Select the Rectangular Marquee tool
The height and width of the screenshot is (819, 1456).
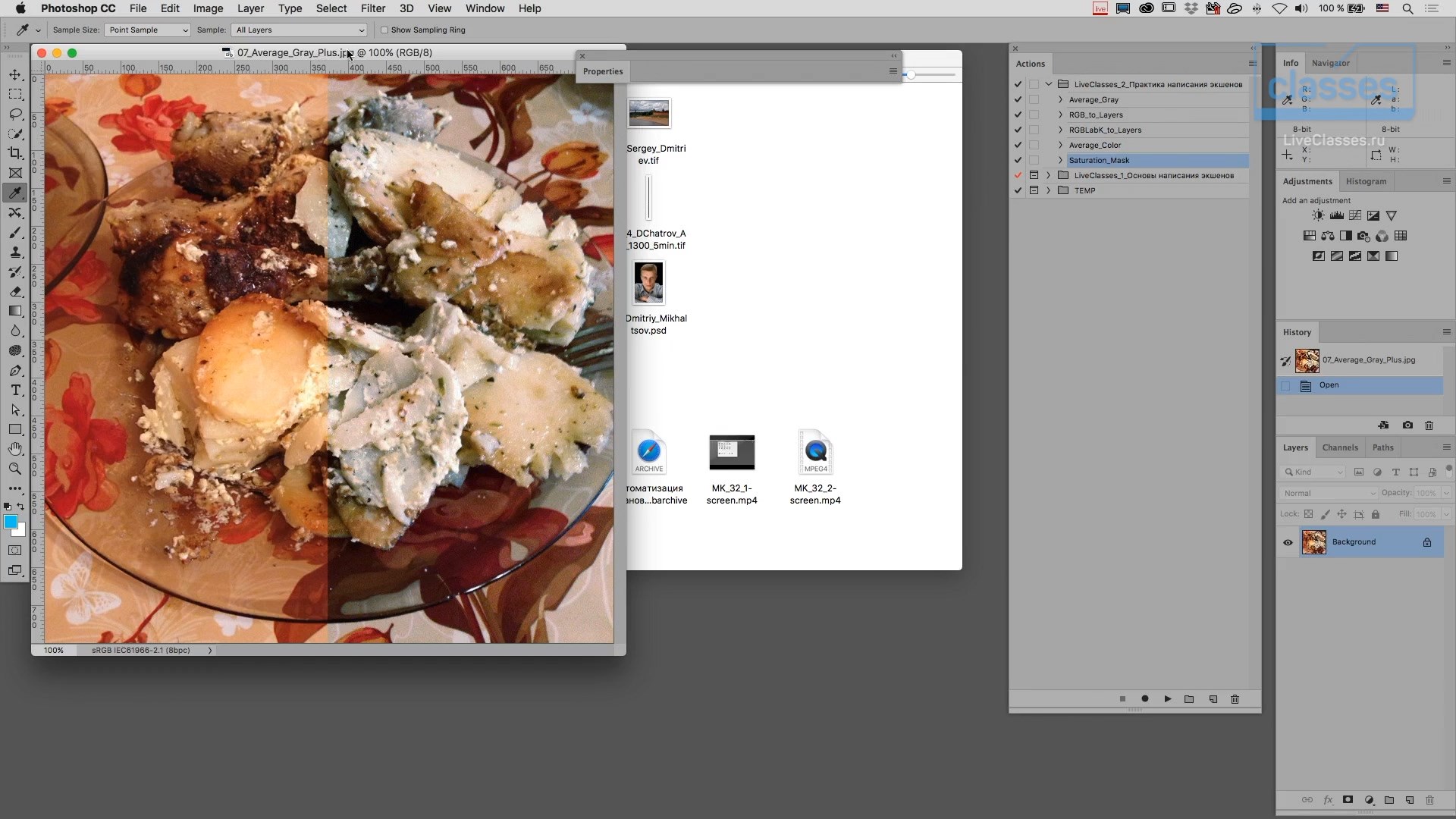pos(15,94)
